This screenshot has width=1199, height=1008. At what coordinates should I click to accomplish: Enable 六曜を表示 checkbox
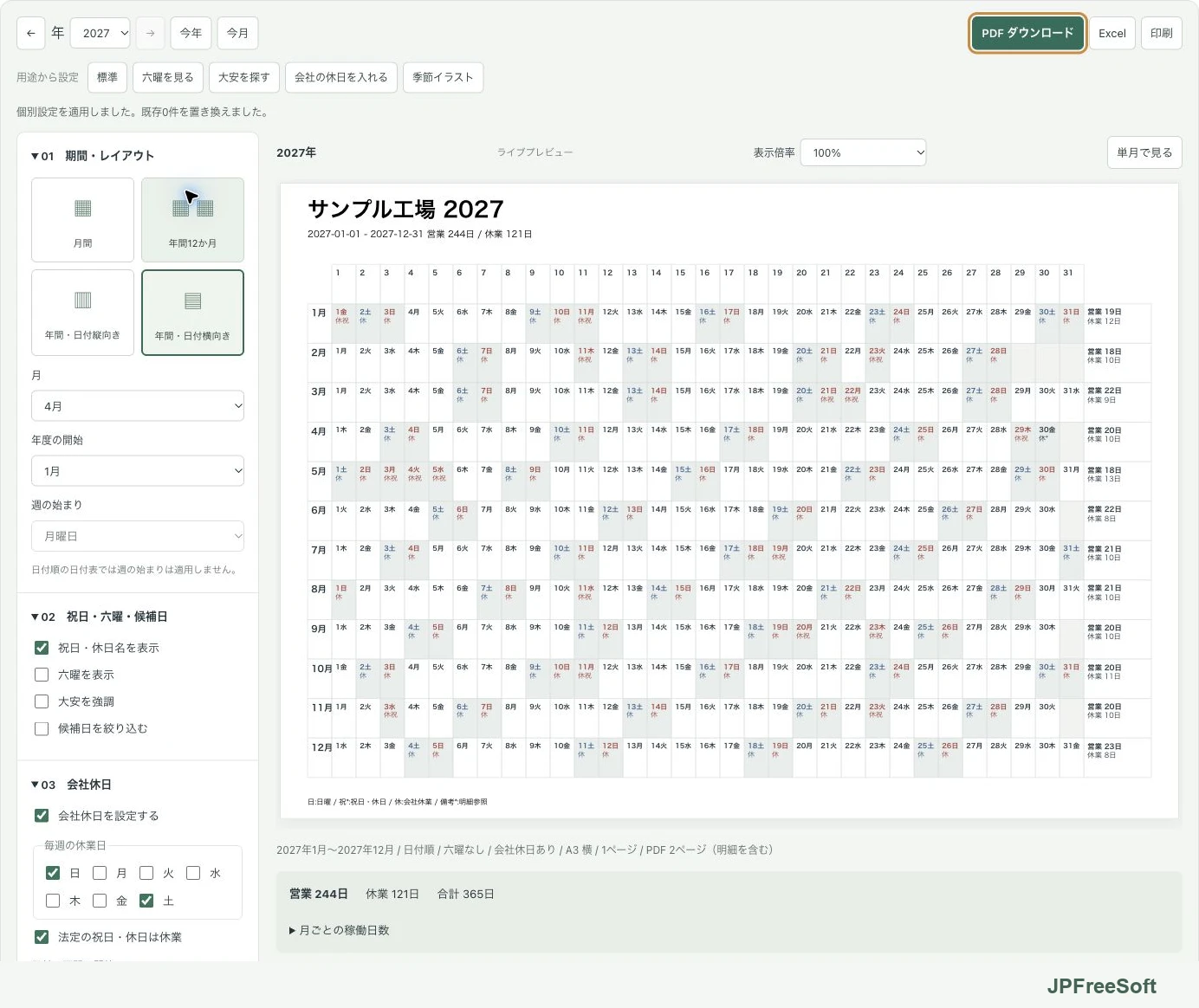[x=42, y=675]
